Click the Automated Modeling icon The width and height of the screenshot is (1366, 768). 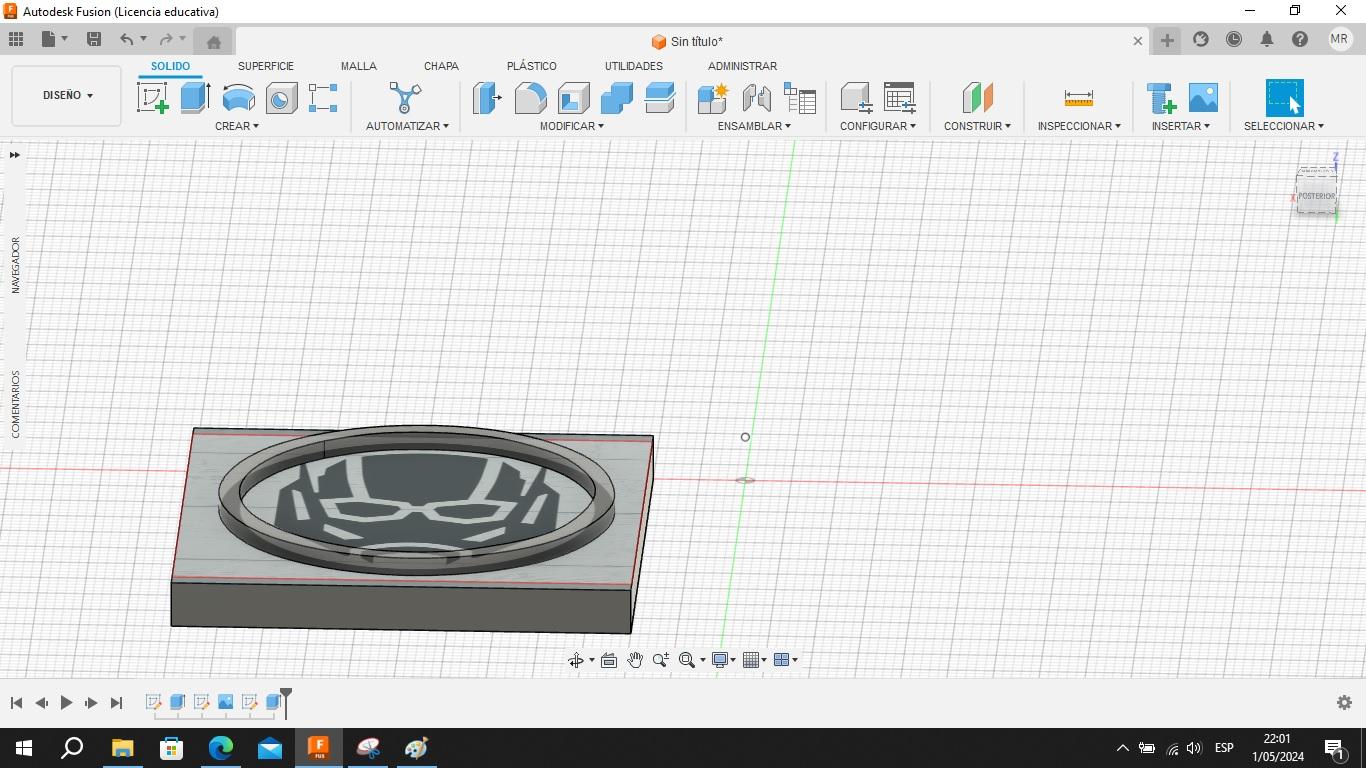pos(405,98)
